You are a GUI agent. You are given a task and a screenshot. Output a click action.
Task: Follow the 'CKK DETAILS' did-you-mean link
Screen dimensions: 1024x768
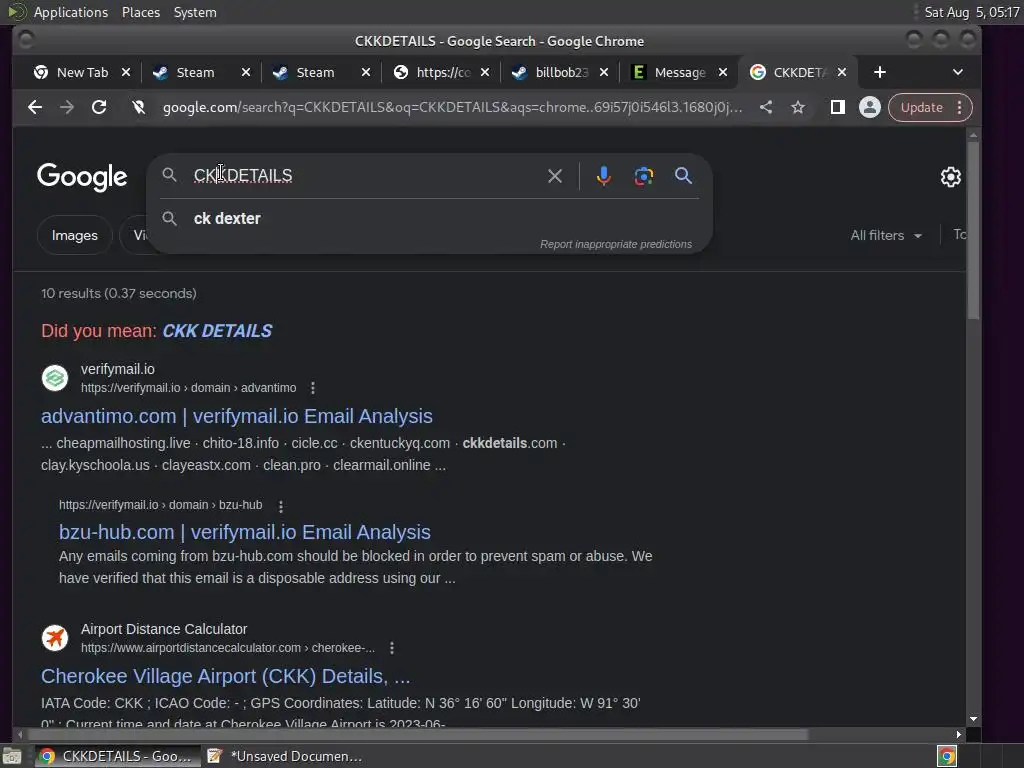(x=217, y=331)
